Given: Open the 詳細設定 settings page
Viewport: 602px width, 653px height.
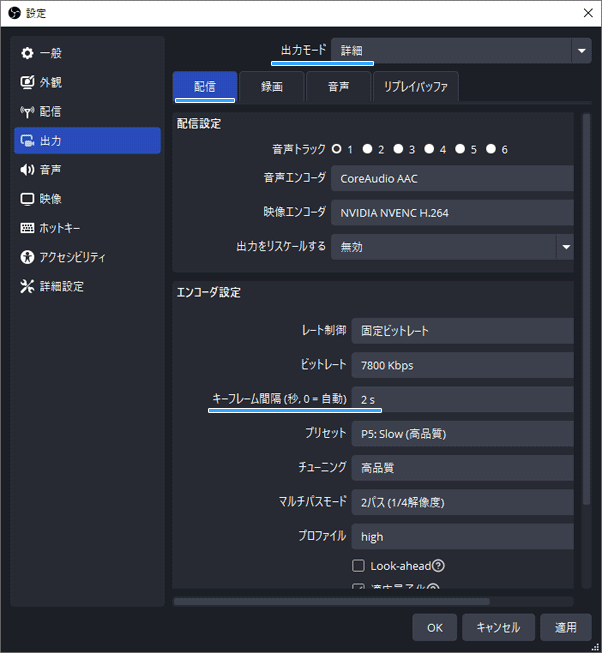Looking at the screenshot, I should coord(87,286).
